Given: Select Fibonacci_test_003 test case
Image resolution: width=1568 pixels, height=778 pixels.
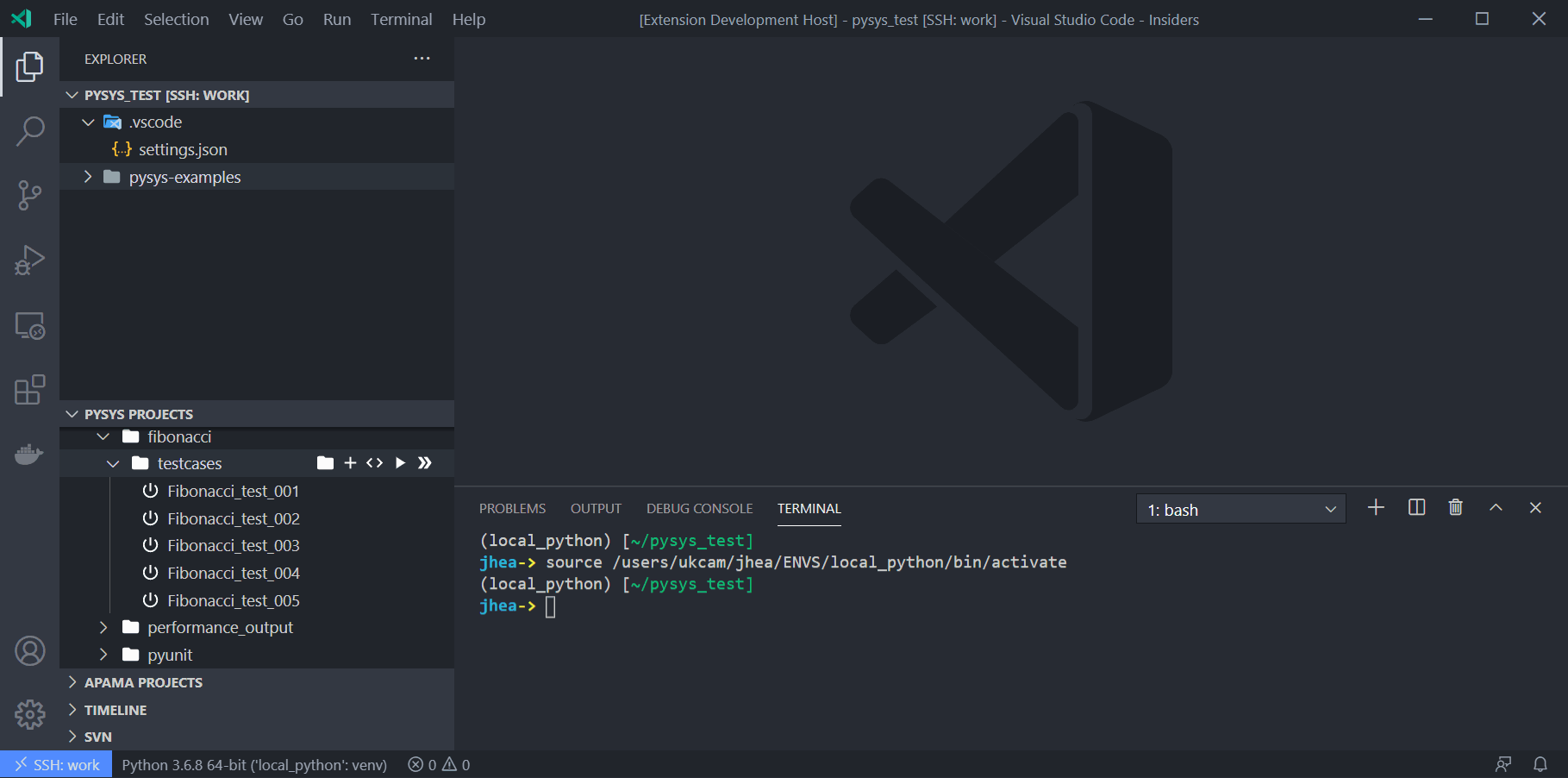Looking at the screenshot, I should [257, 545].
